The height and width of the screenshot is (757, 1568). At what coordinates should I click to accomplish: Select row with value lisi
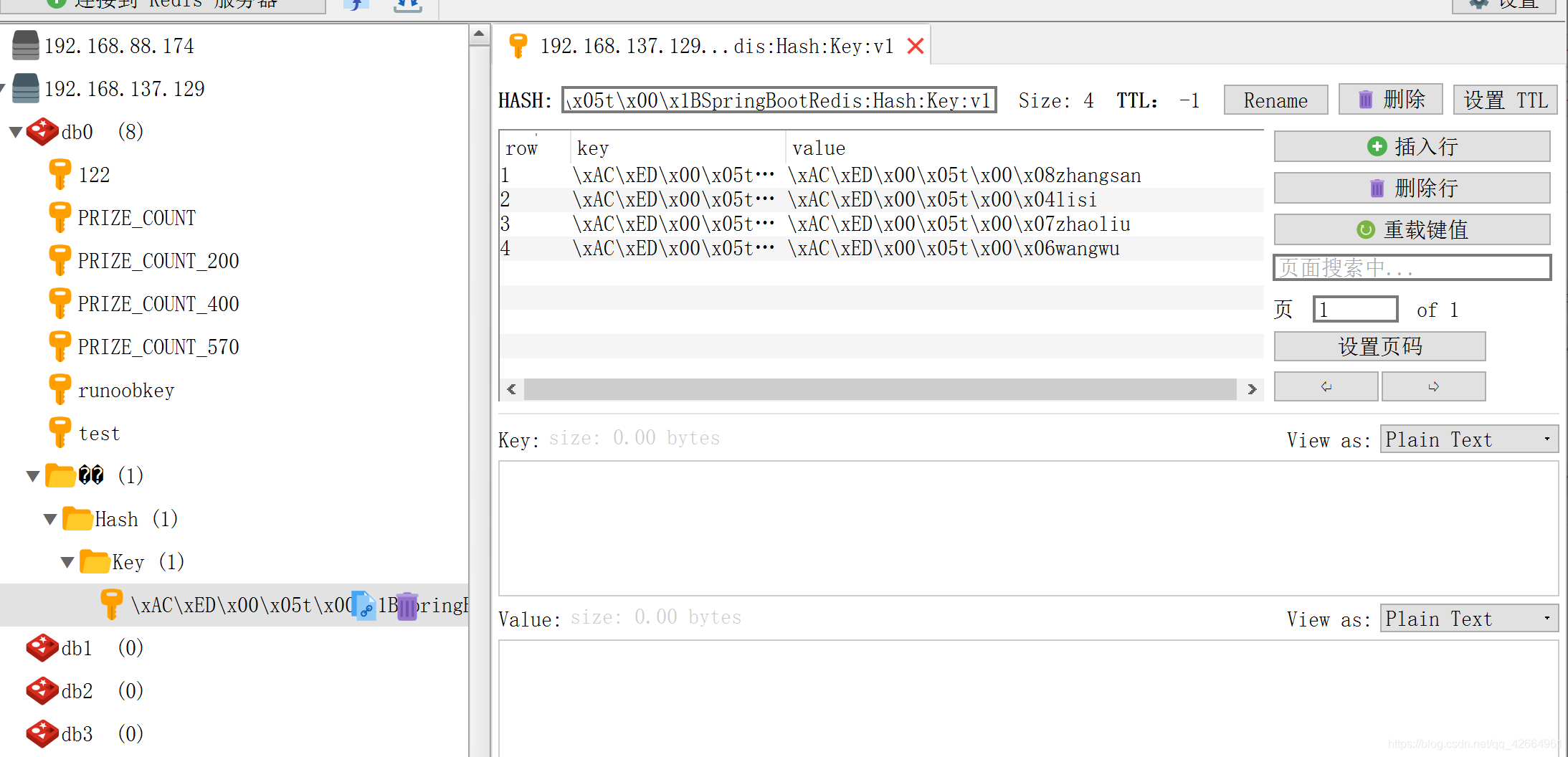coord(882,199)
